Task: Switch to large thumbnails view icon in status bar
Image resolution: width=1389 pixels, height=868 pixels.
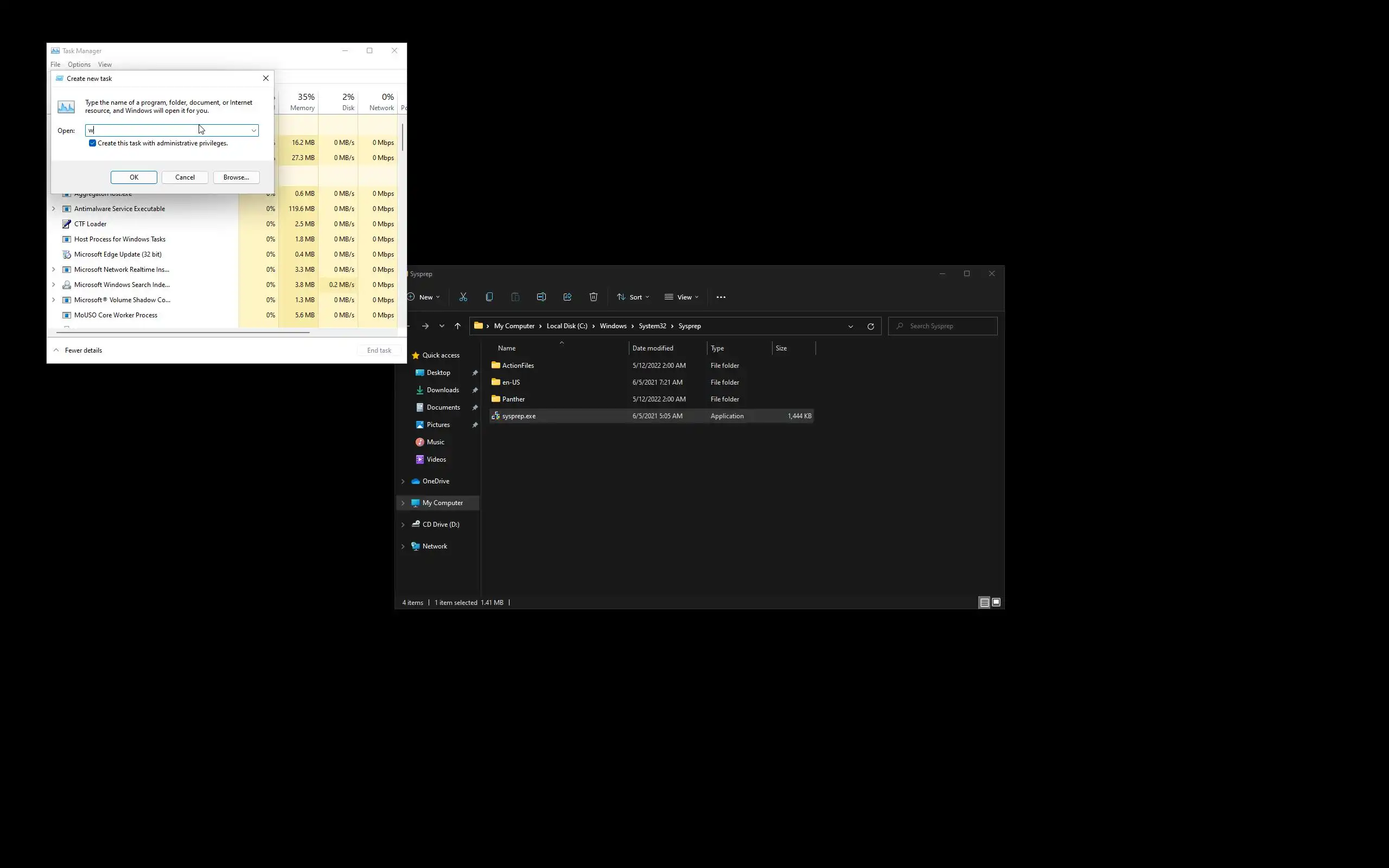Action: (x=996, y=602)
